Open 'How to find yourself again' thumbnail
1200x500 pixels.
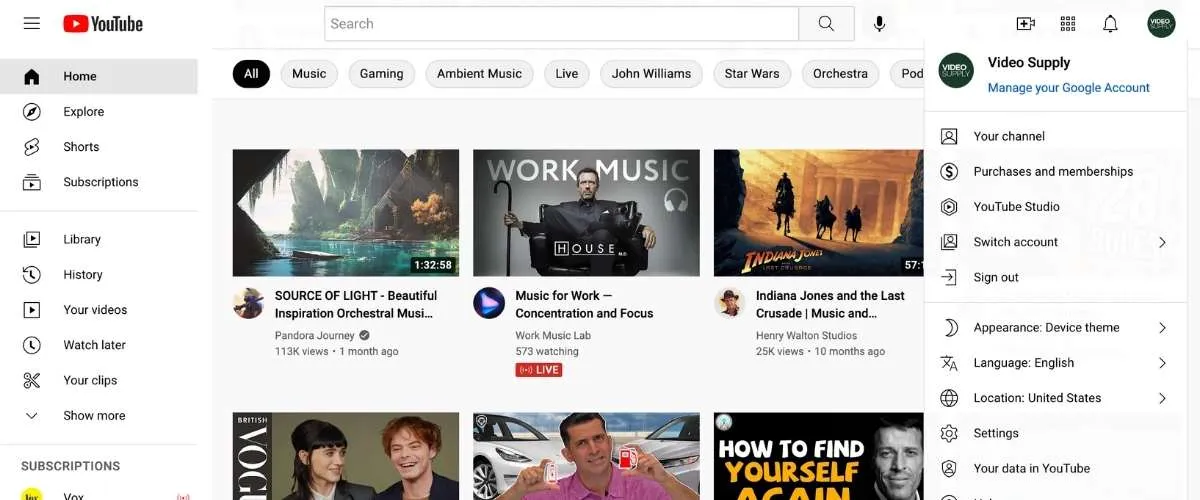[819, 456]
